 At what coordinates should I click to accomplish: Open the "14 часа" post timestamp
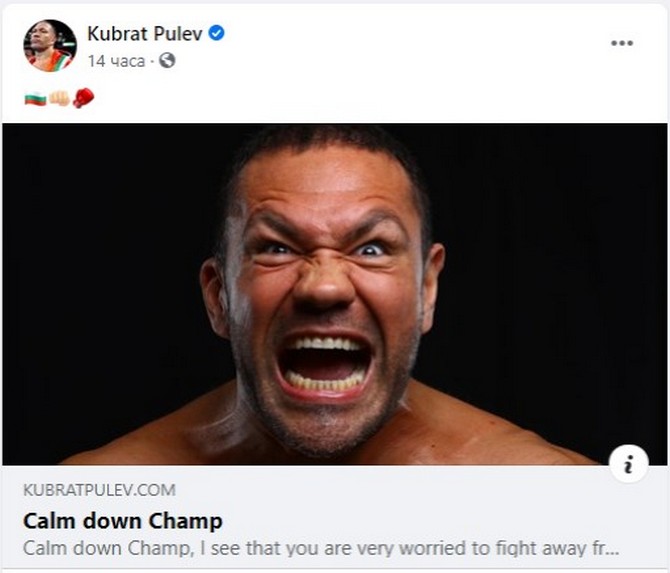(115, 61)
